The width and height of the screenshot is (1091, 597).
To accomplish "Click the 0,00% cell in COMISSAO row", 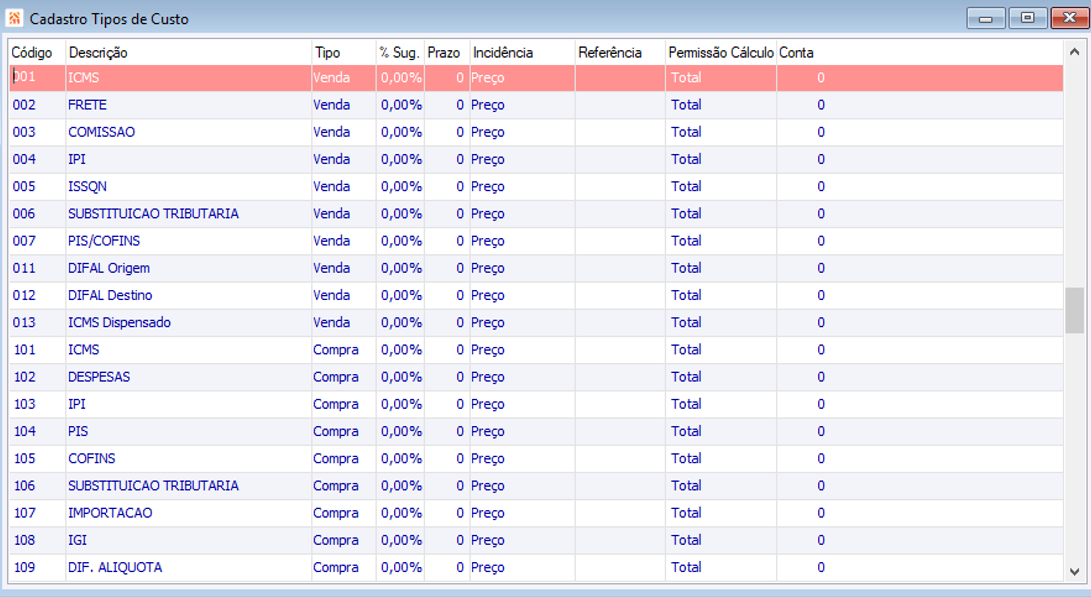I will (400, 132).
